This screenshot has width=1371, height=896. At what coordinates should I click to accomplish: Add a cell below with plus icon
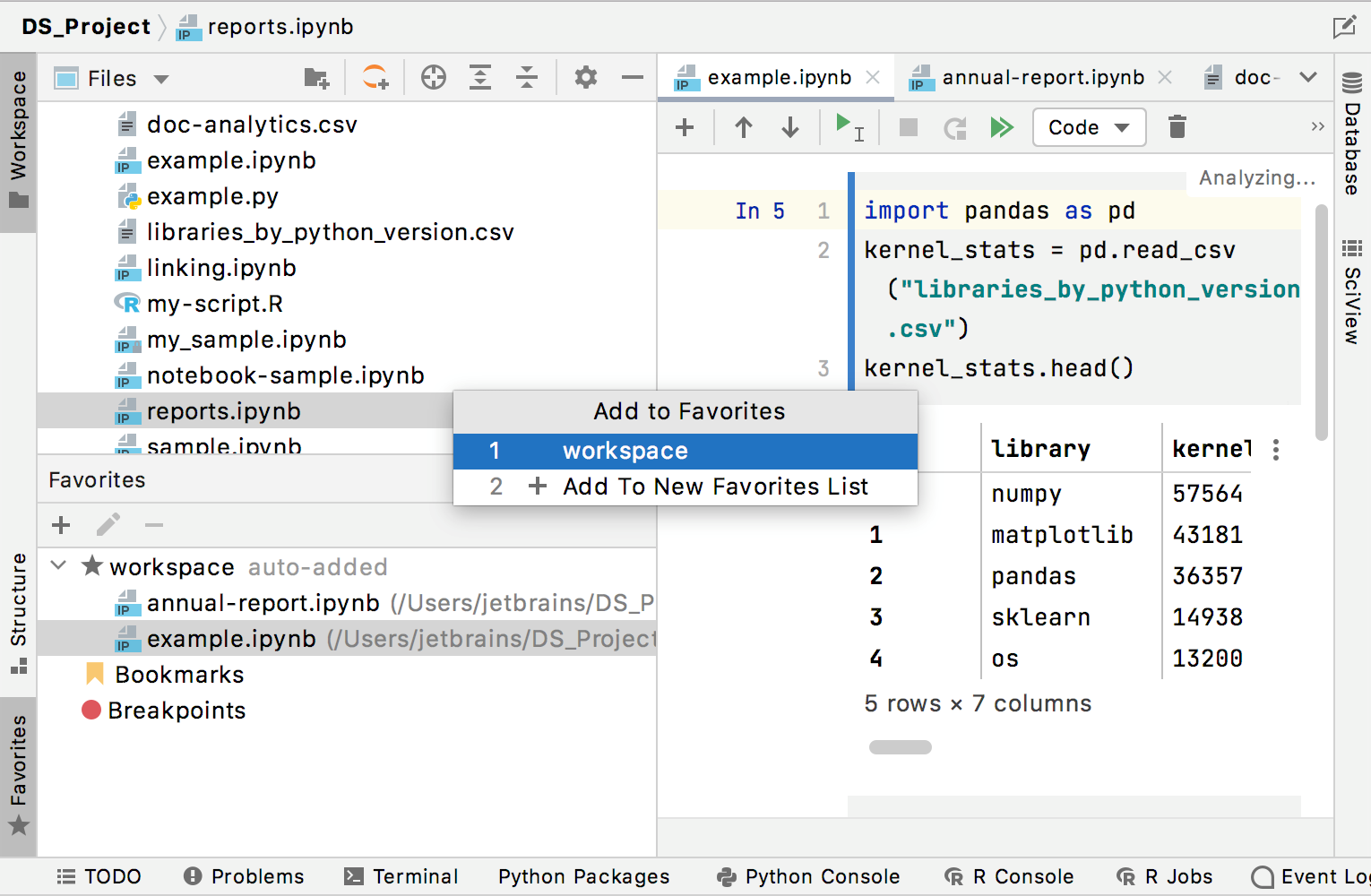tap(685, 127)
